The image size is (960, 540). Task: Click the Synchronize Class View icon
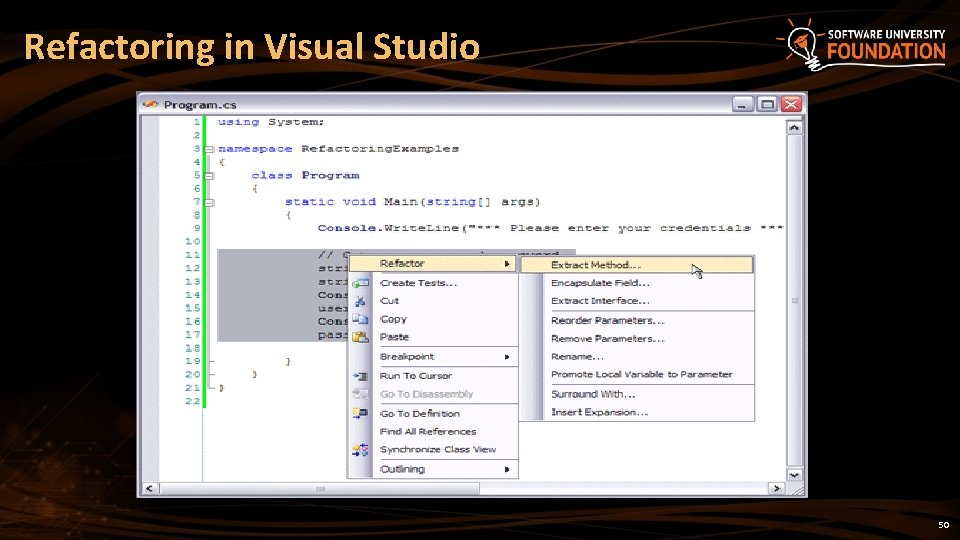360,450
